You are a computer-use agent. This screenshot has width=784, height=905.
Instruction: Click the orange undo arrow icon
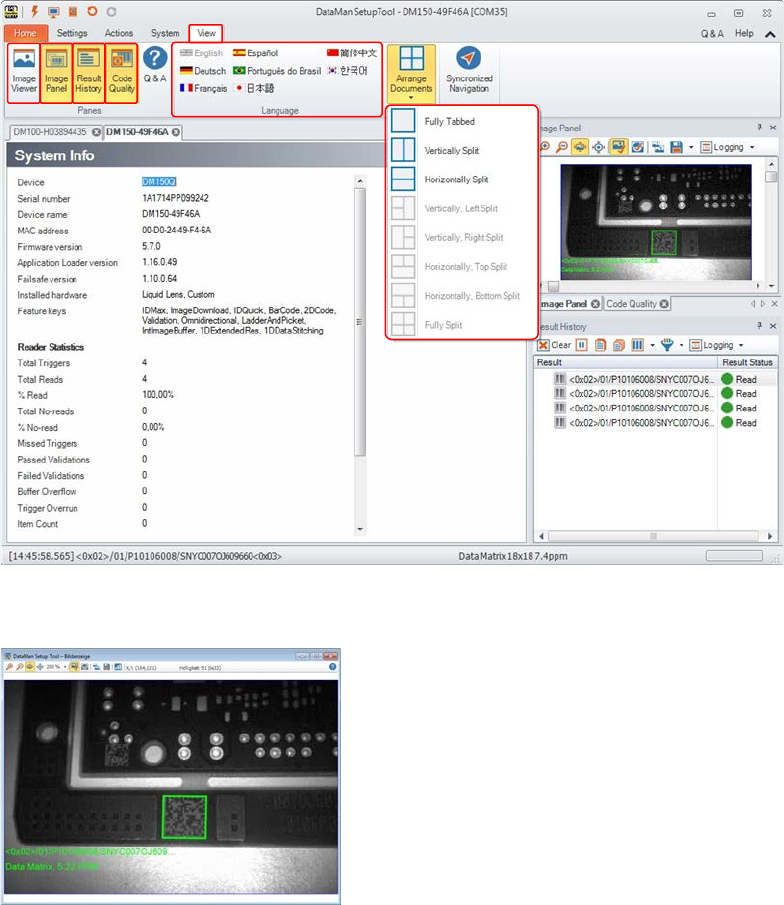click(92, 11)
